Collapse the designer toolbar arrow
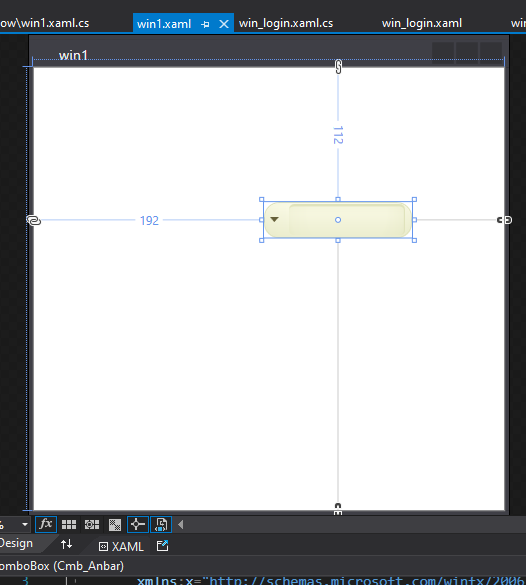Viewport: 526px width, 585px height. tap(181, 525)
